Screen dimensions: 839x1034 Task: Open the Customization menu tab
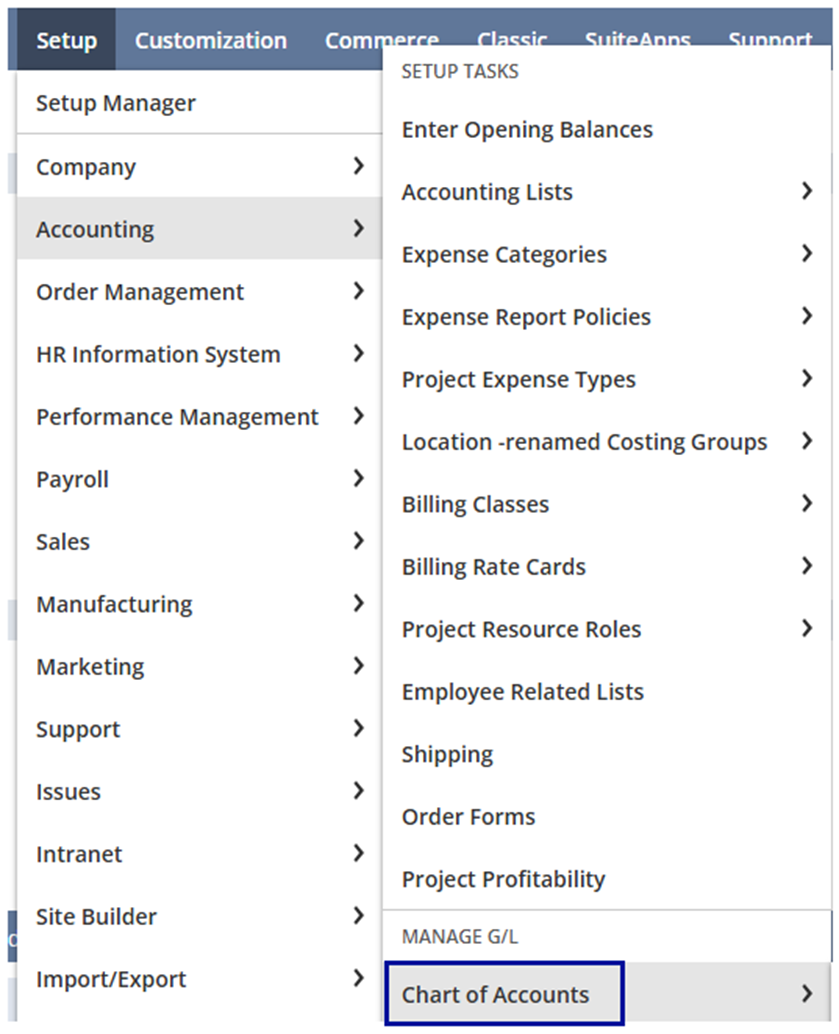pyautogui.click(x=211, y=40)
